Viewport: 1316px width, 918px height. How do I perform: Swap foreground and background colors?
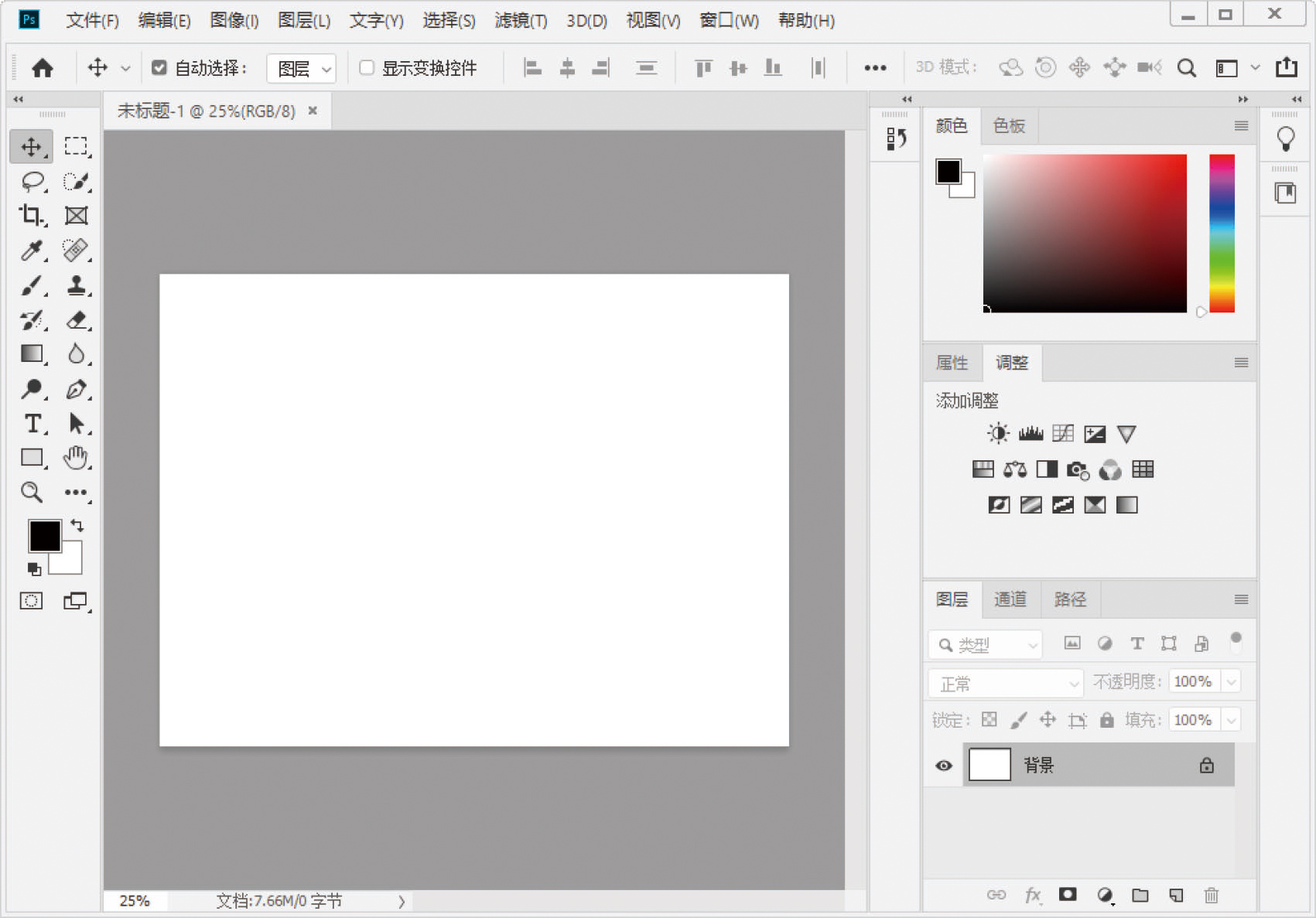[x=77, y=525]
